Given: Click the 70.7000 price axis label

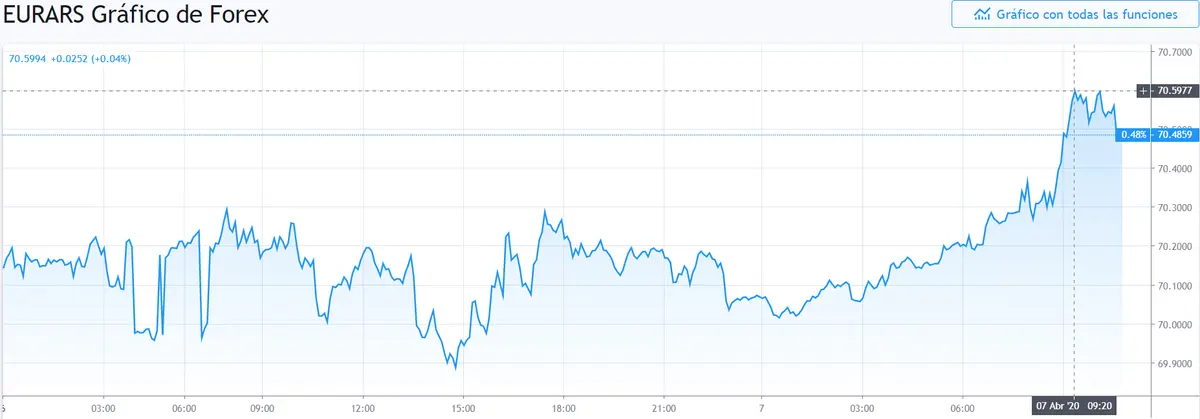Looking at the screenshot, I should [1174, 51].
